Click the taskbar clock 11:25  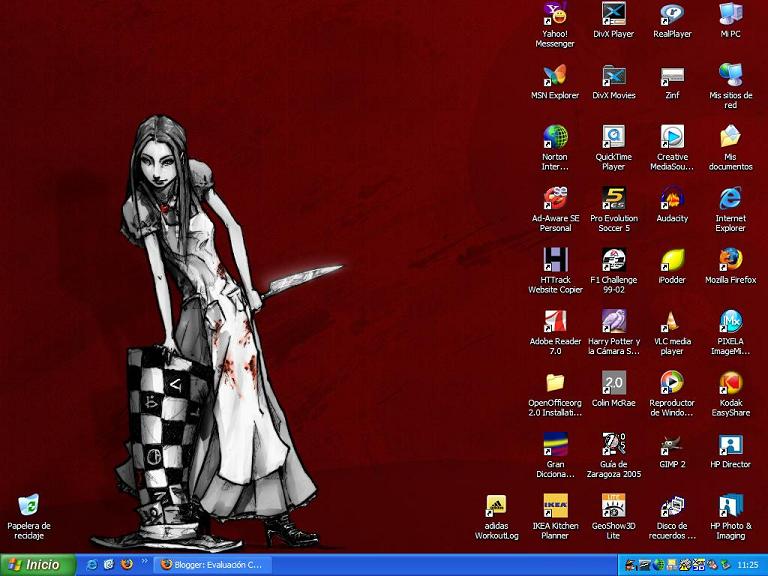pos(748,565)
